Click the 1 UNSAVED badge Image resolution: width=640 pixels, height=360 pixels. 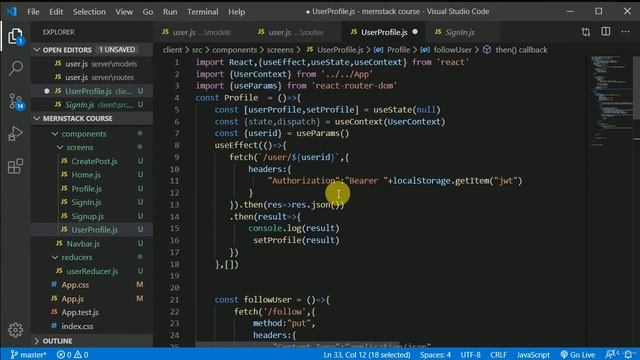click(x=117, y=50)
